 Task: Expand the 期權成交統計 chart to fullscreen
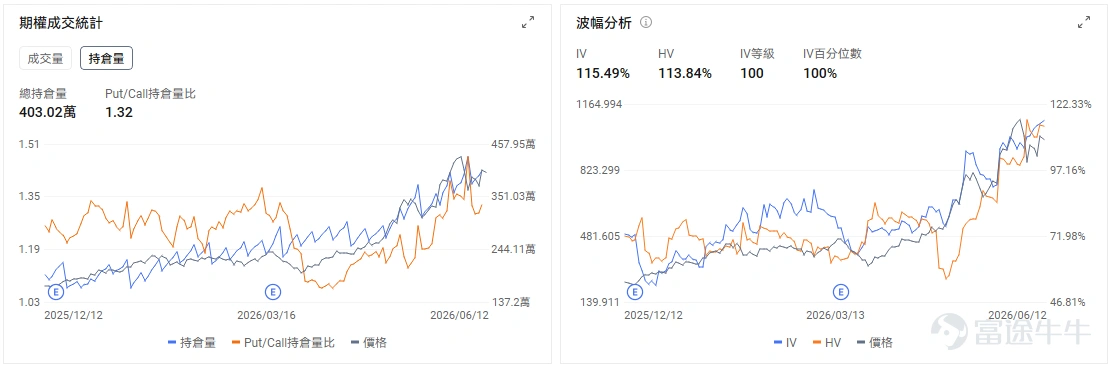pos(528,23)
